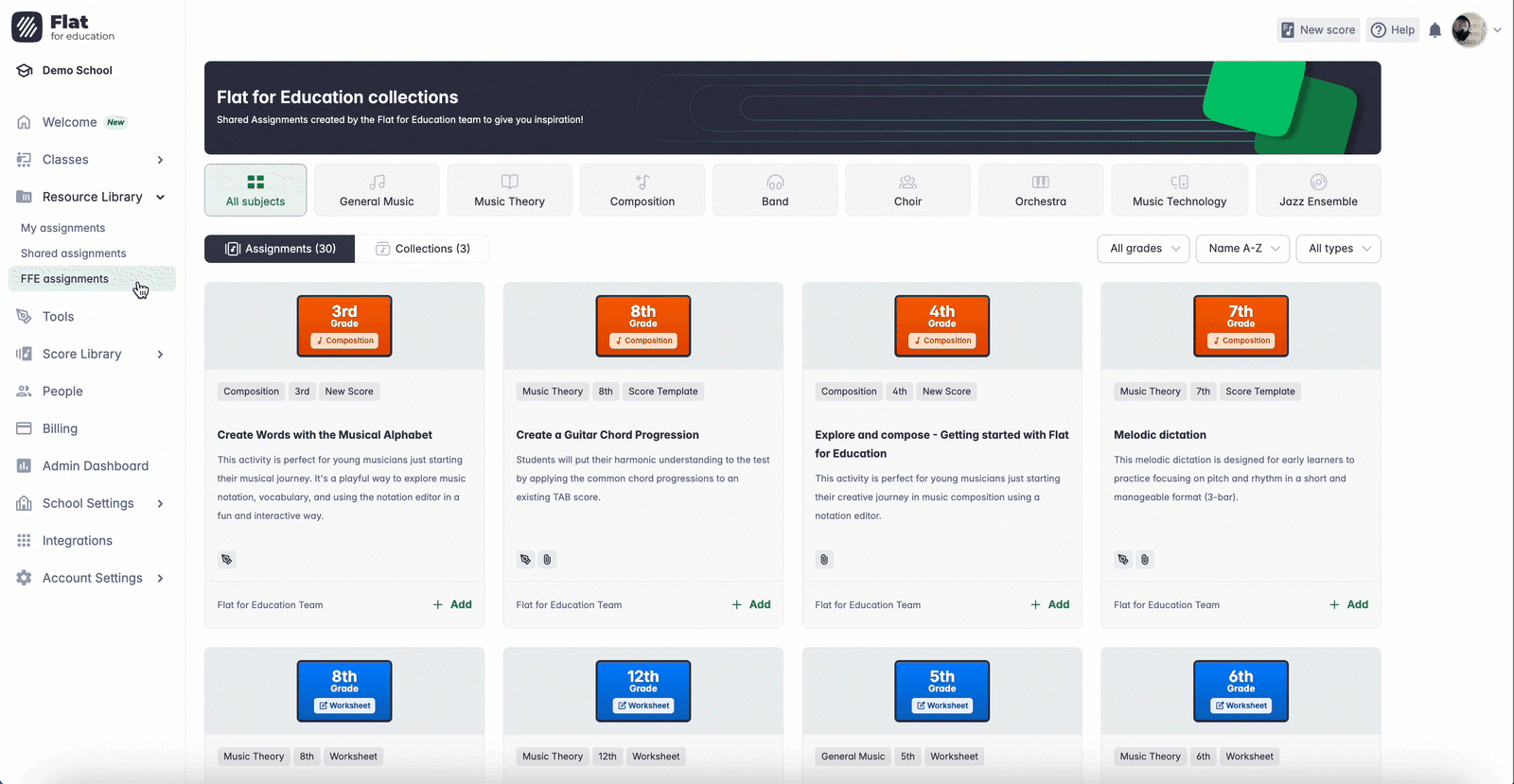Image resolution: width=1514 pixels, height=784 pixels.
Task: Click the Demo School graduation cap icon
Action: [25, 71]
